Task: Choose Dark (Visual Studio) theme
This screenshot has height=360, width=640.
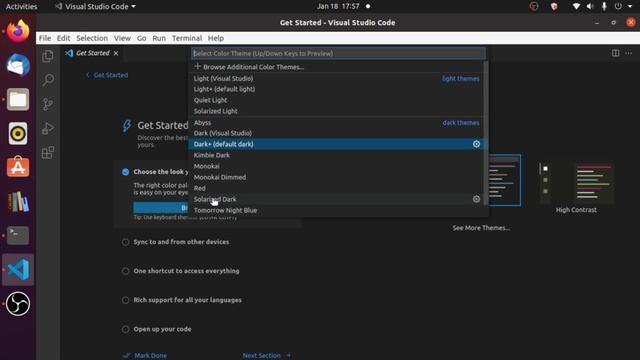Action: (x=337, y=133)
